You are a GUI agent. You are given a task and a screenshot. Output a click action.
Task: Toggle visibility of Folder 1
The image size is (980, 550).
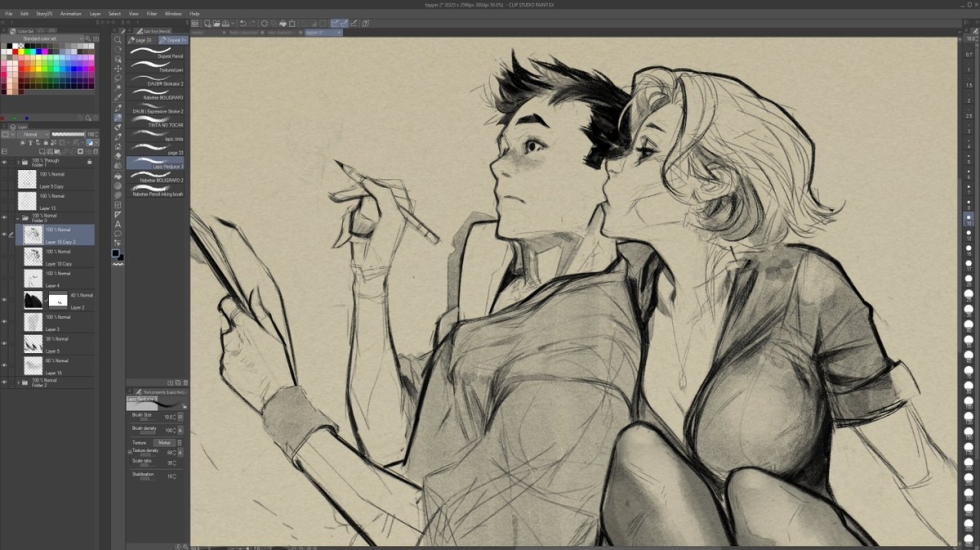4,162
